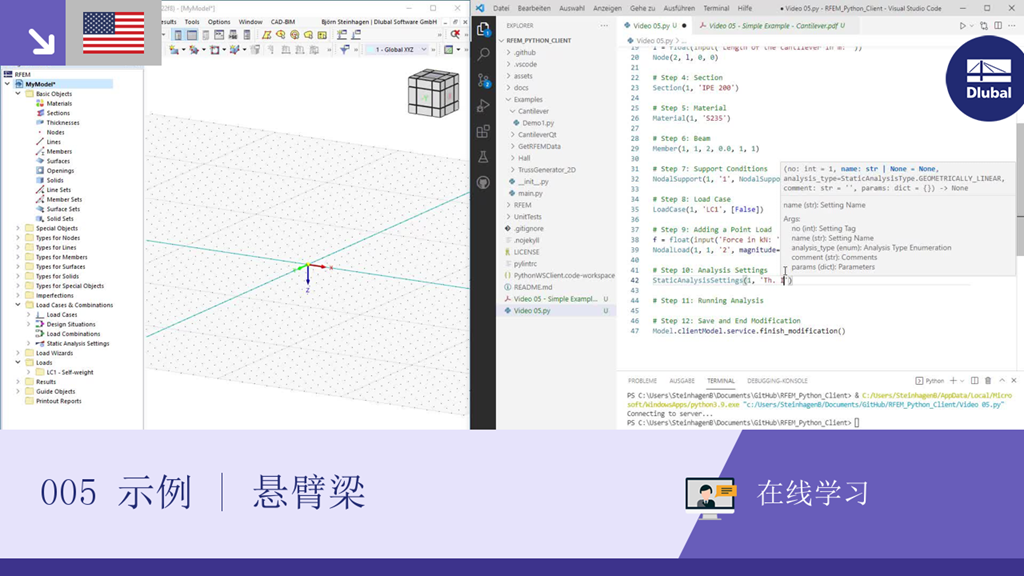
Task: Open Explorer panel ellipsis actions menu
Action: 604,25
